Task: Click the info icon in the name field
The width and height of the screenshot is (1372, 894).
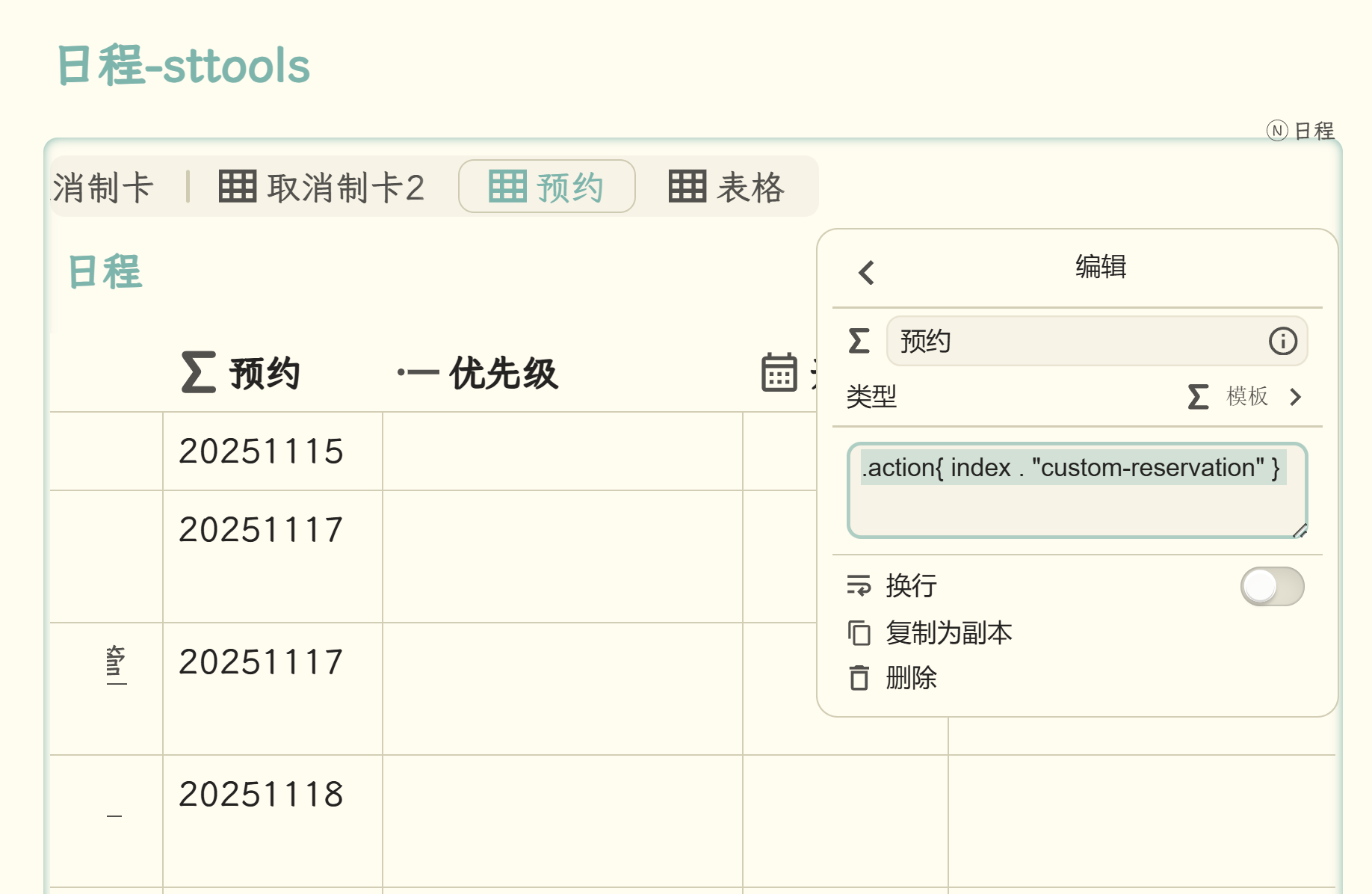Action: 1282,342
